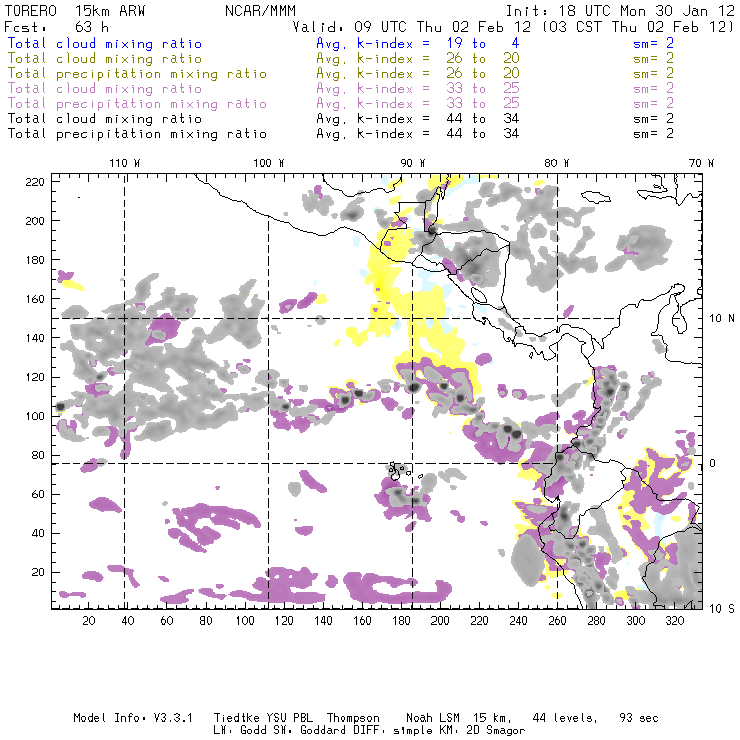Click "Avg. k-index = 19 to 4" text
The image size is (740, 740).
(x=418, y=44)
